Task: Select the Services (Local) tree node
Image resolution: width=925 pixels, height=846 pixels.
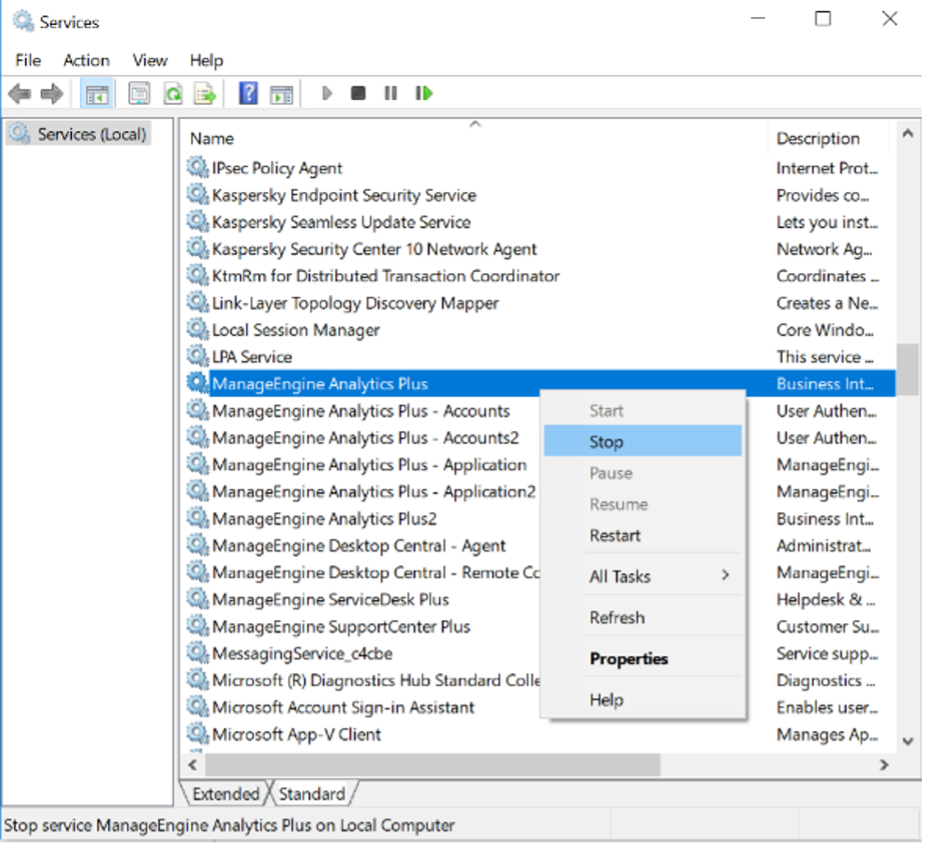Action: coord(80,134)
